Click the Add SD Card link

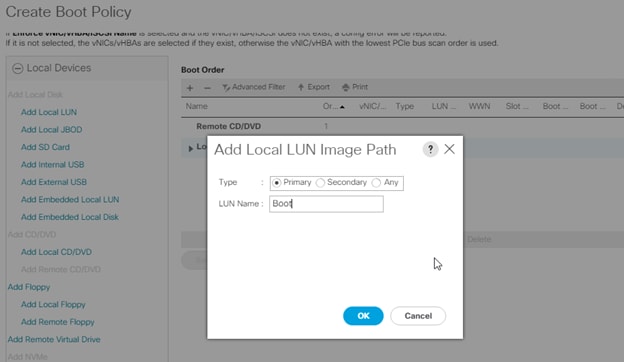coord(45,147)
